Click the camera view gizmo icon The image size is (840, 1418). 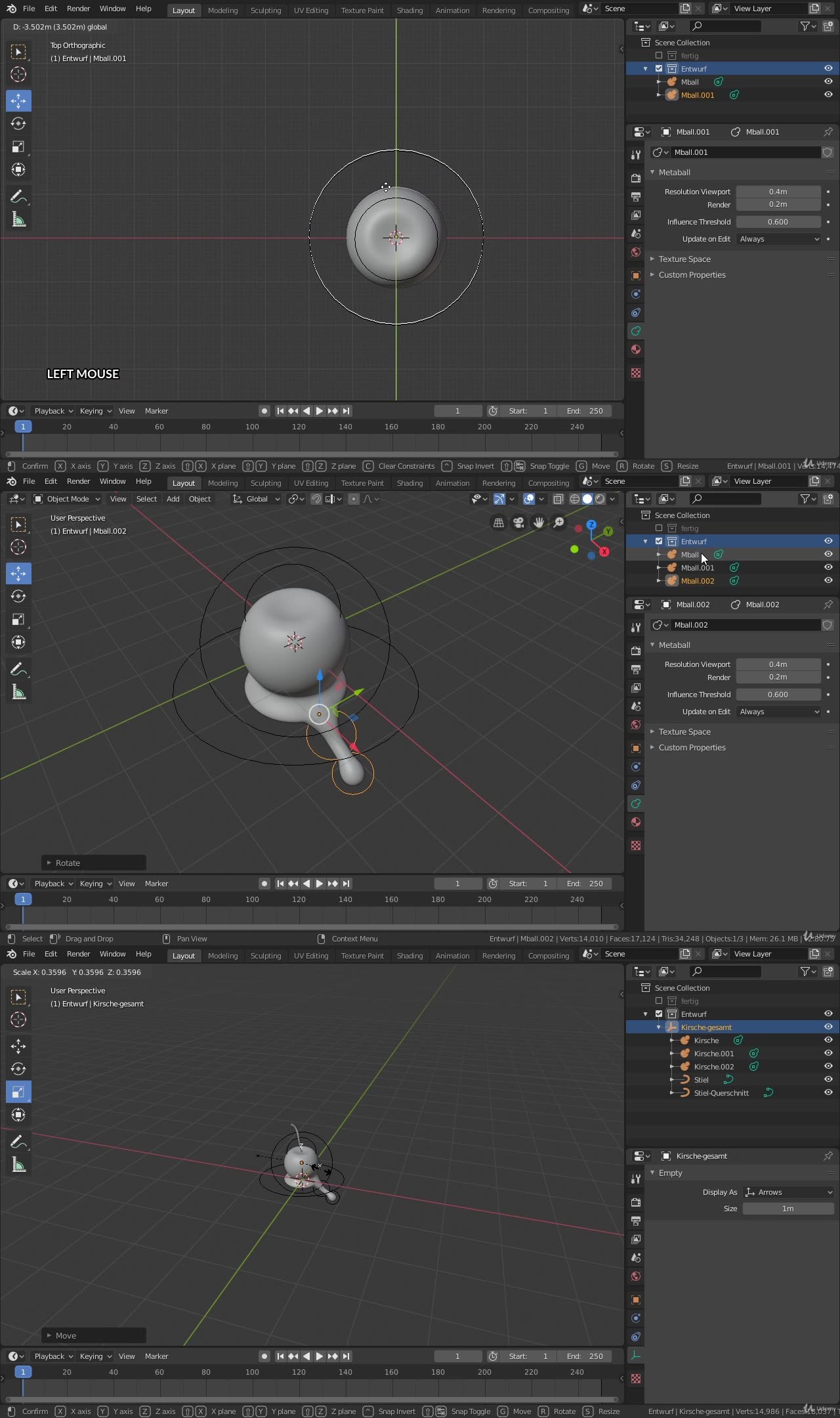[518, 523]
